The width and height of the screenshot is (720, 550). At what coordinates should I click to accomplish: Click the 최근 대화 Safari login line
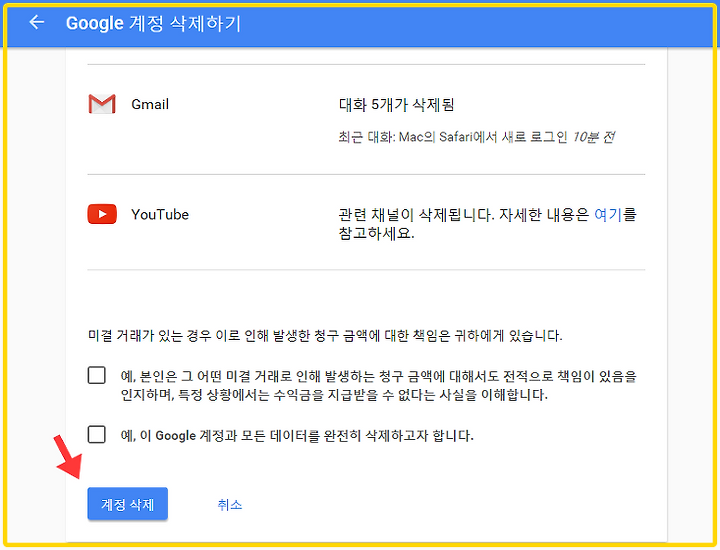pos(477,137)
